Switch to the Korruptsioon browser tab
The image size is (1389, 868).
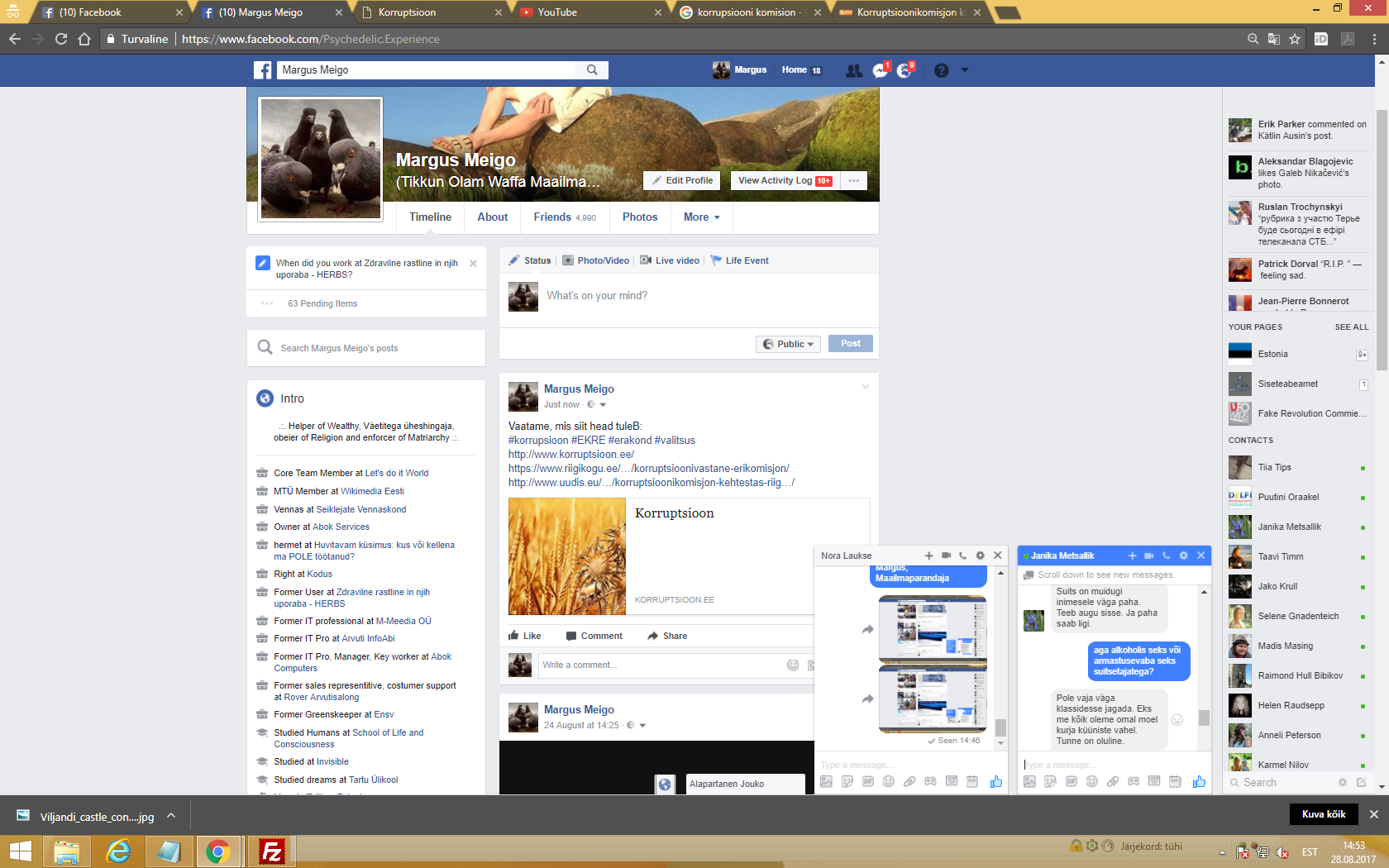[430, 12]
